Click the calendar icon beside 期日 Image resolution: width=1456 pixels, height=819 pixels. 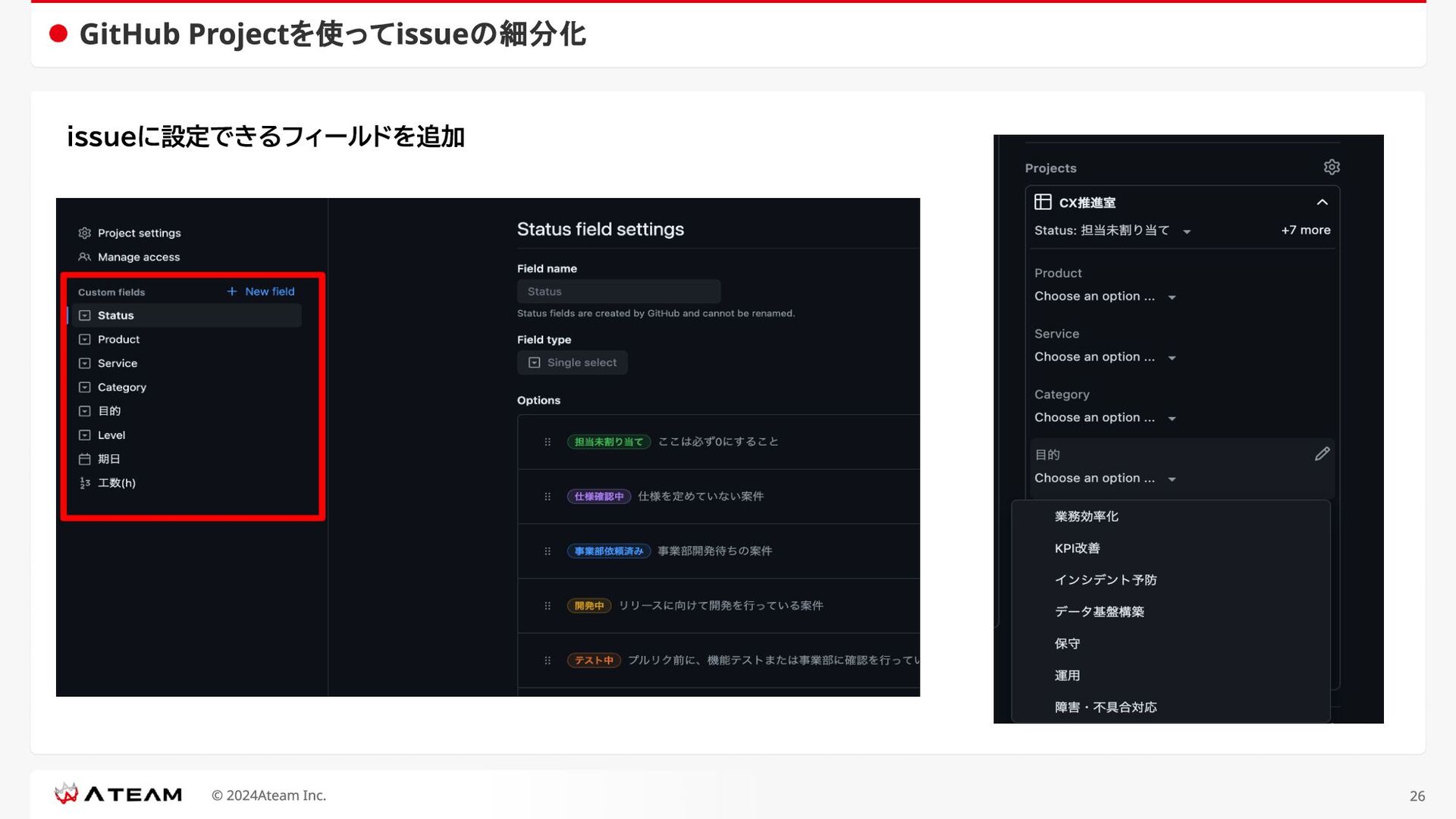pos(85,459)
